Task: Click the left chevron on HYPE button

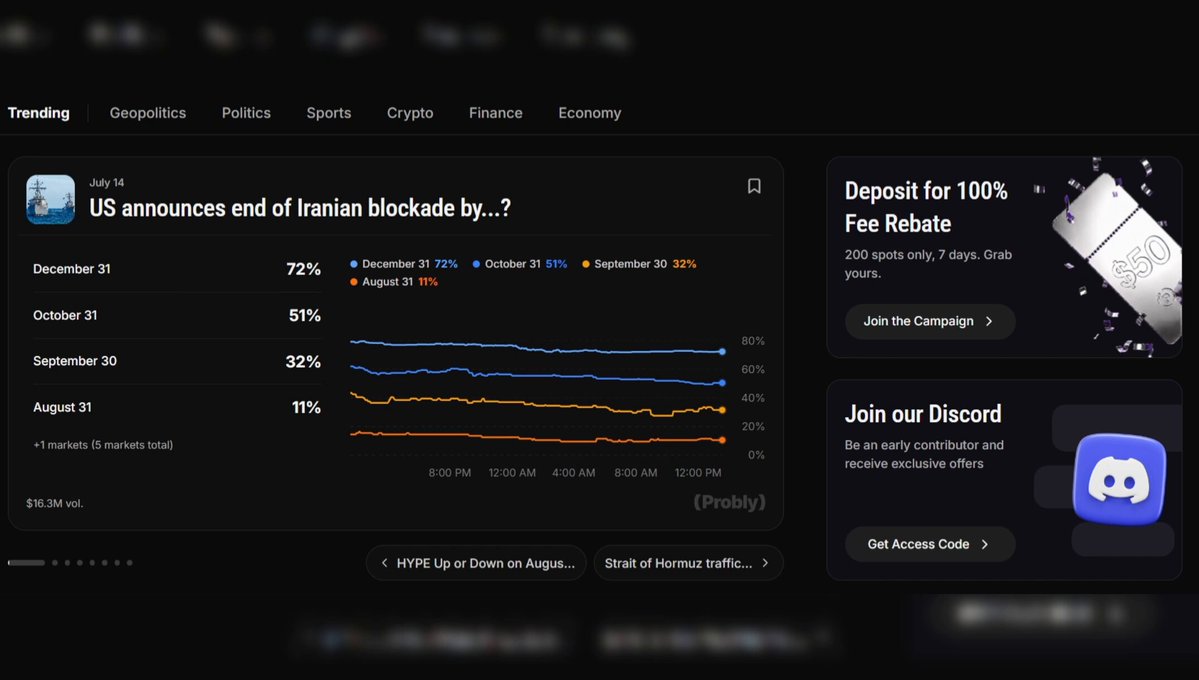Action: (385, 563)
